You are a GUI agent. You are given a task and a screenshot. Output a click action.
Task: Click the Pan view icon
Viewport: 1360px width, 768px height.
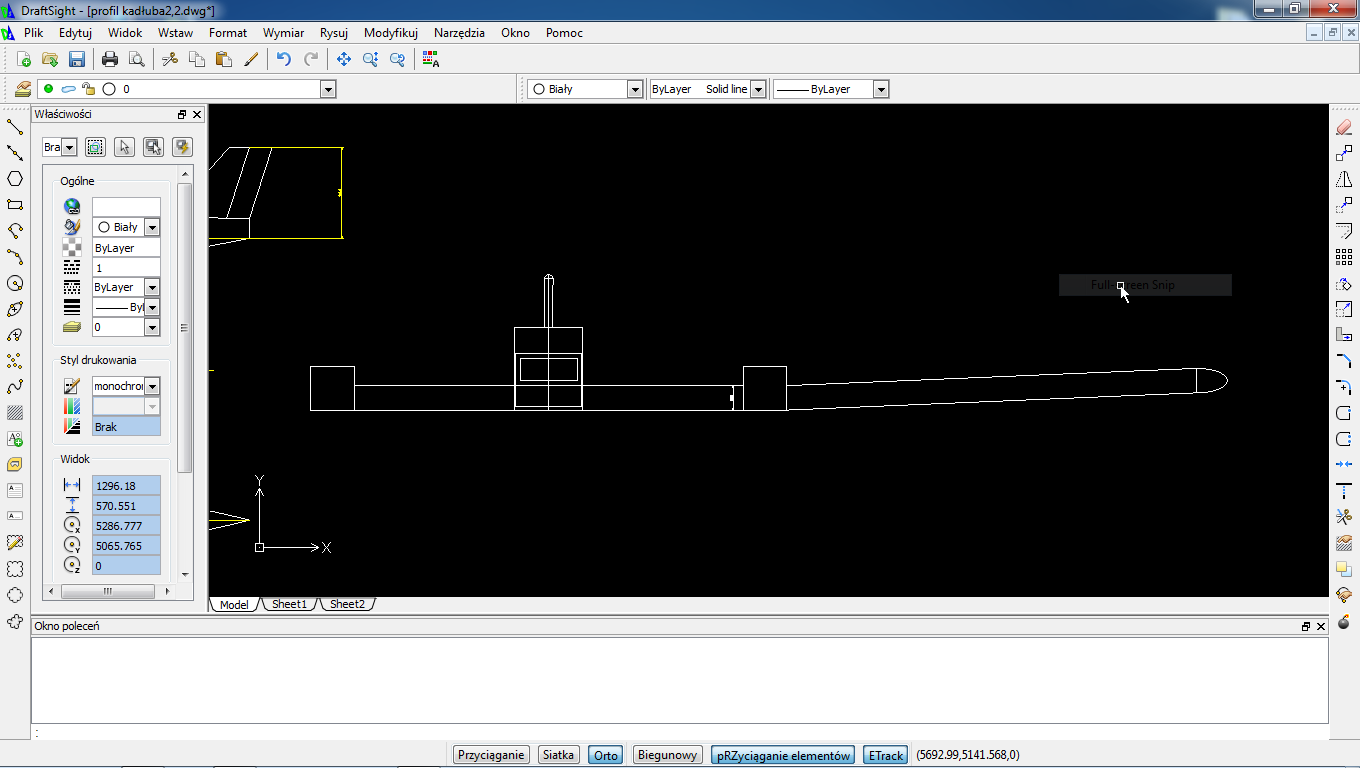point(344,59)
